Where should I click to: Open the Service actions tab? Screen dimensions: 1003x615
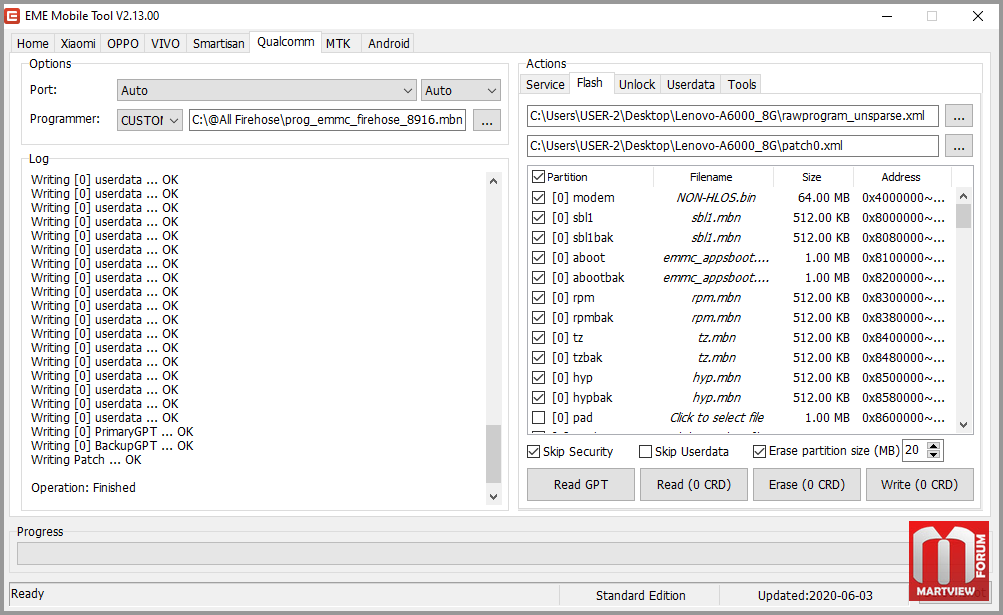click(x=545, y=84)
